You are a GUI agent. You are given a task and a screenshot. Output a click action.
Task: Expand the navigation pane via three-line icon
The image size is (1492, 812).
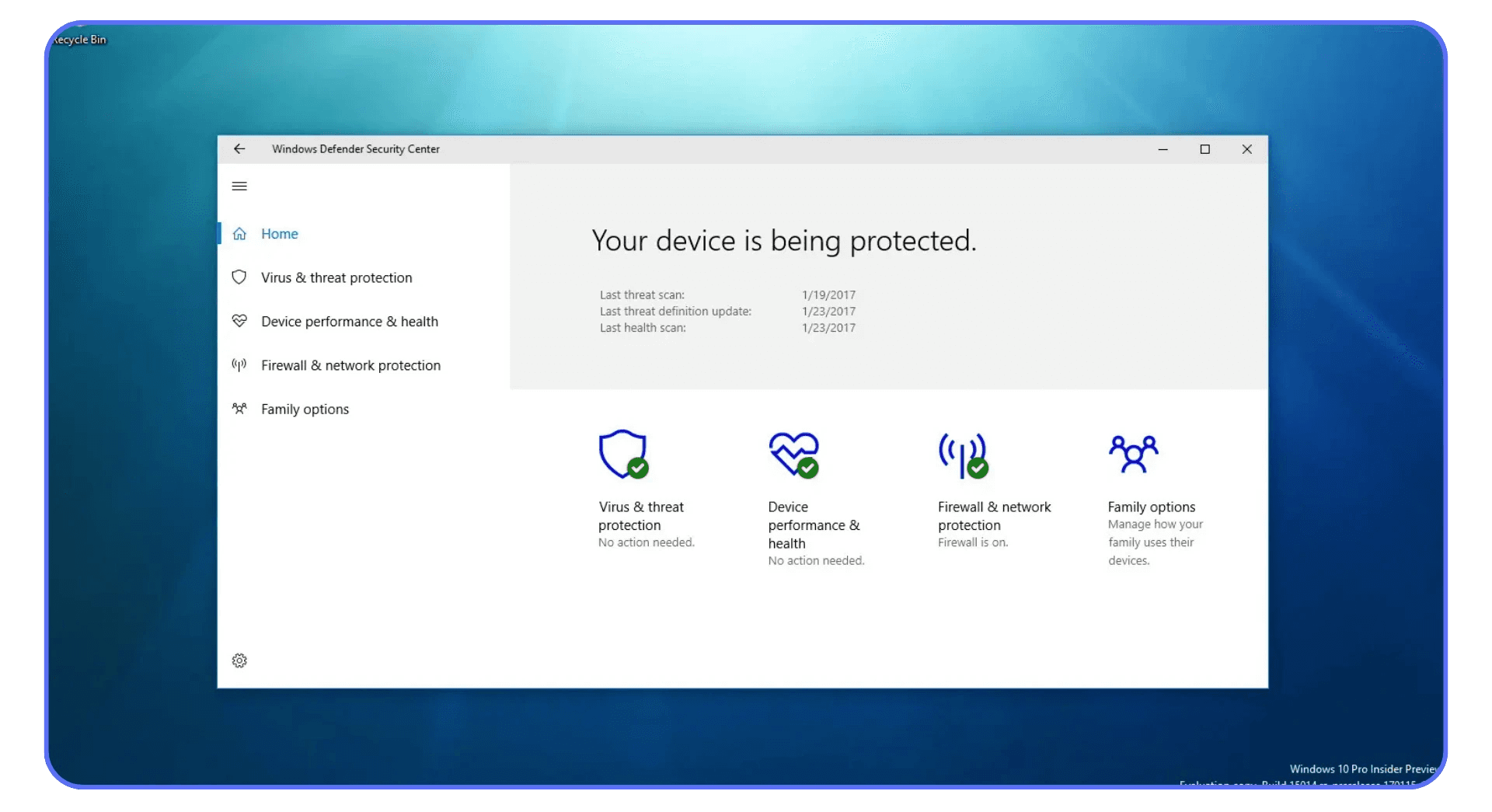[x=239, y=186]
